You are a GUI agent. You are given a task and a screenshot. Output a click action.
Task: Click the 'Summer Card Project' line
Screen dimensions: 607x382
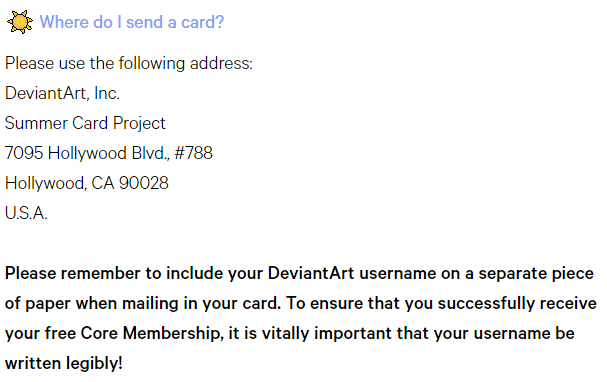click(85, 123)
